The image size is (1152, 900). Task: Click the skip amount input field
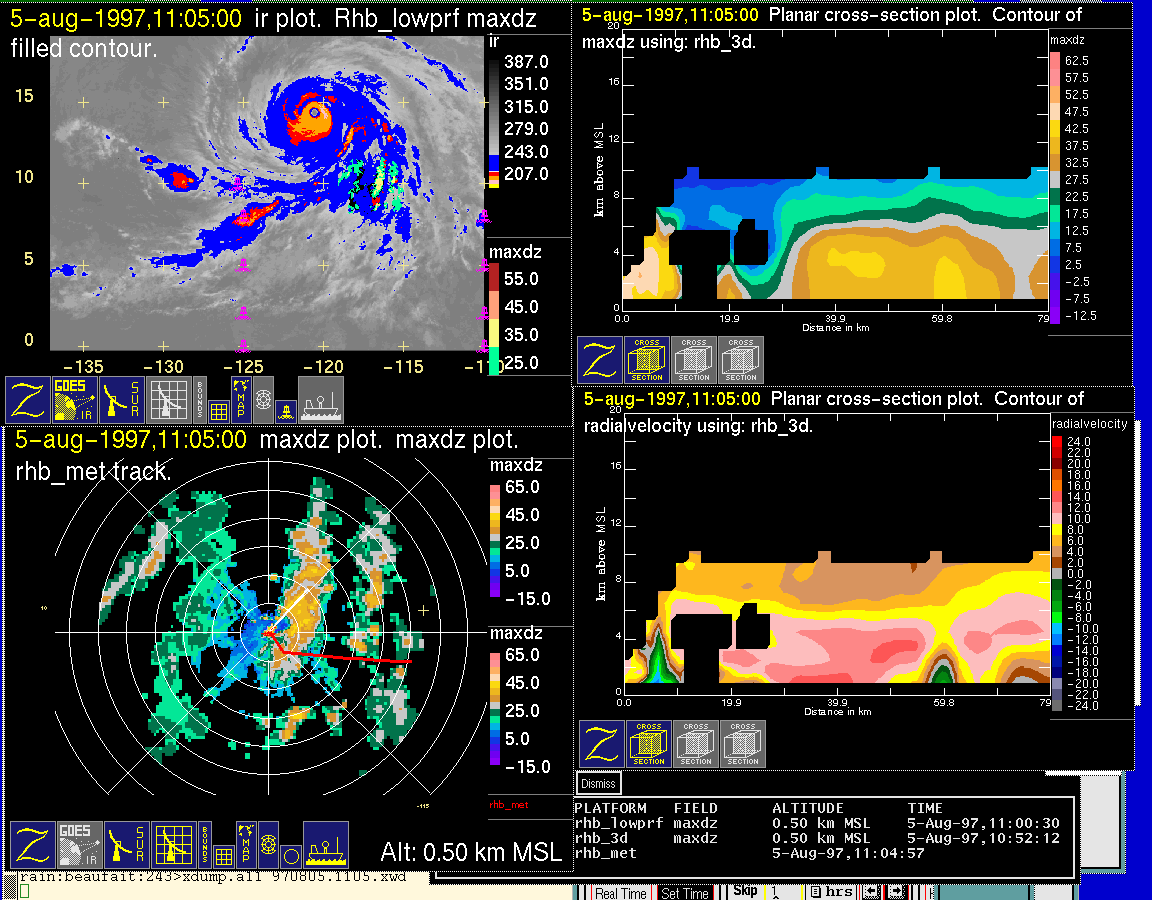pyautogui.click(x=783, y=892)
